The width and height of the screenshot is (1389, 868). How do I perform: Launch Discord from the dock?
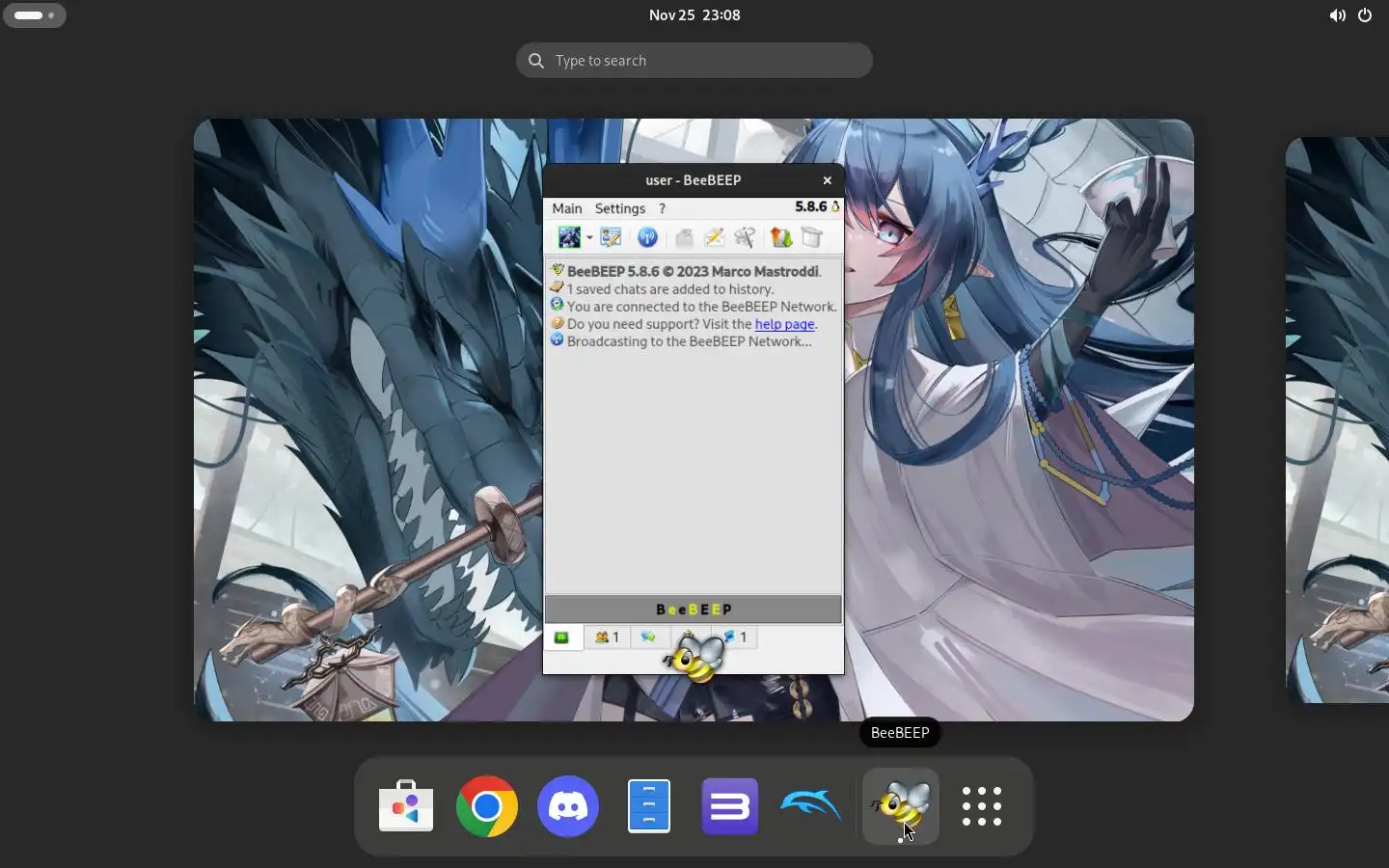click(568, 806)
